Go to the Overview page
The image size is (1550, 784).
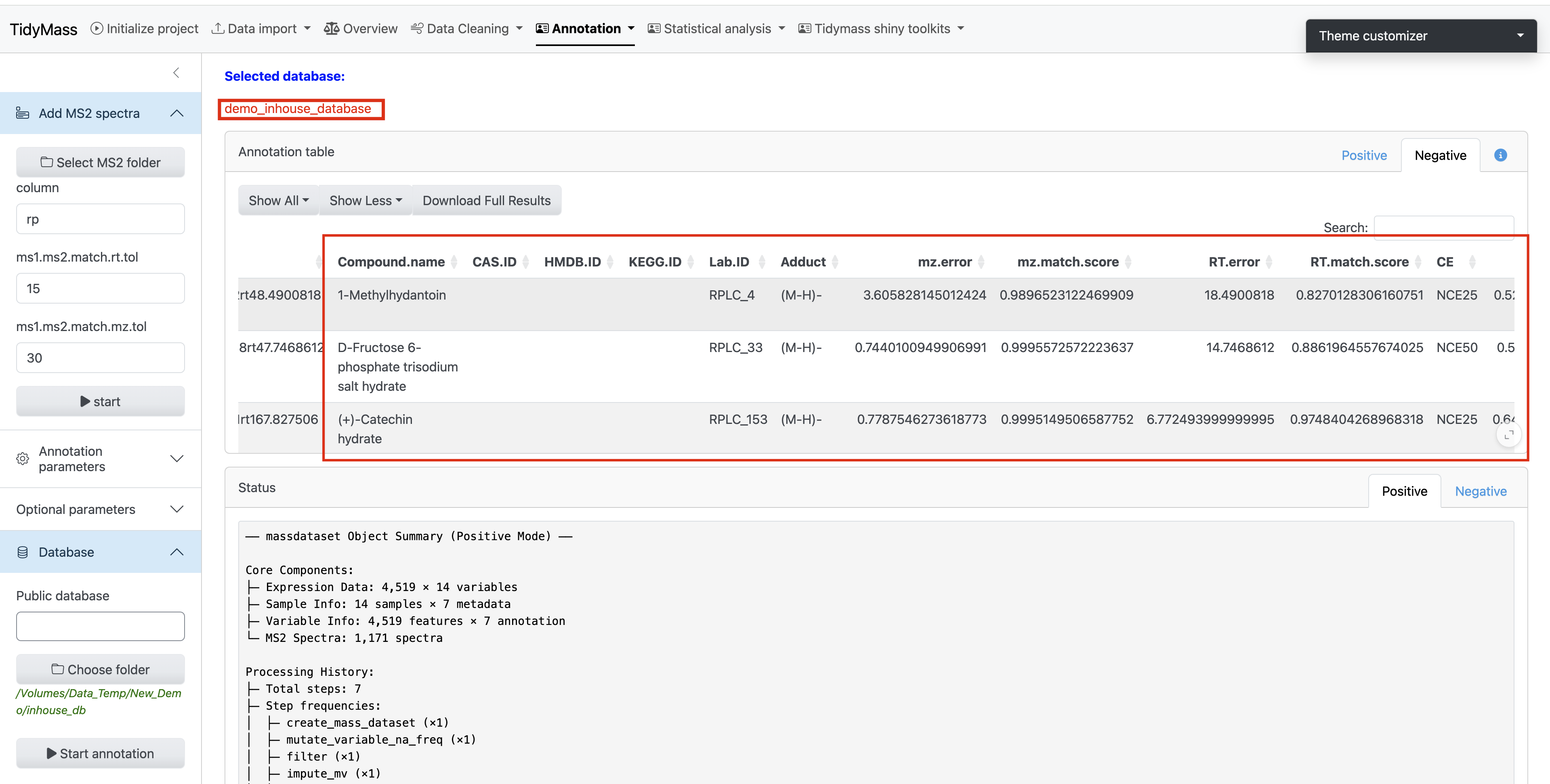coord(360,28)
